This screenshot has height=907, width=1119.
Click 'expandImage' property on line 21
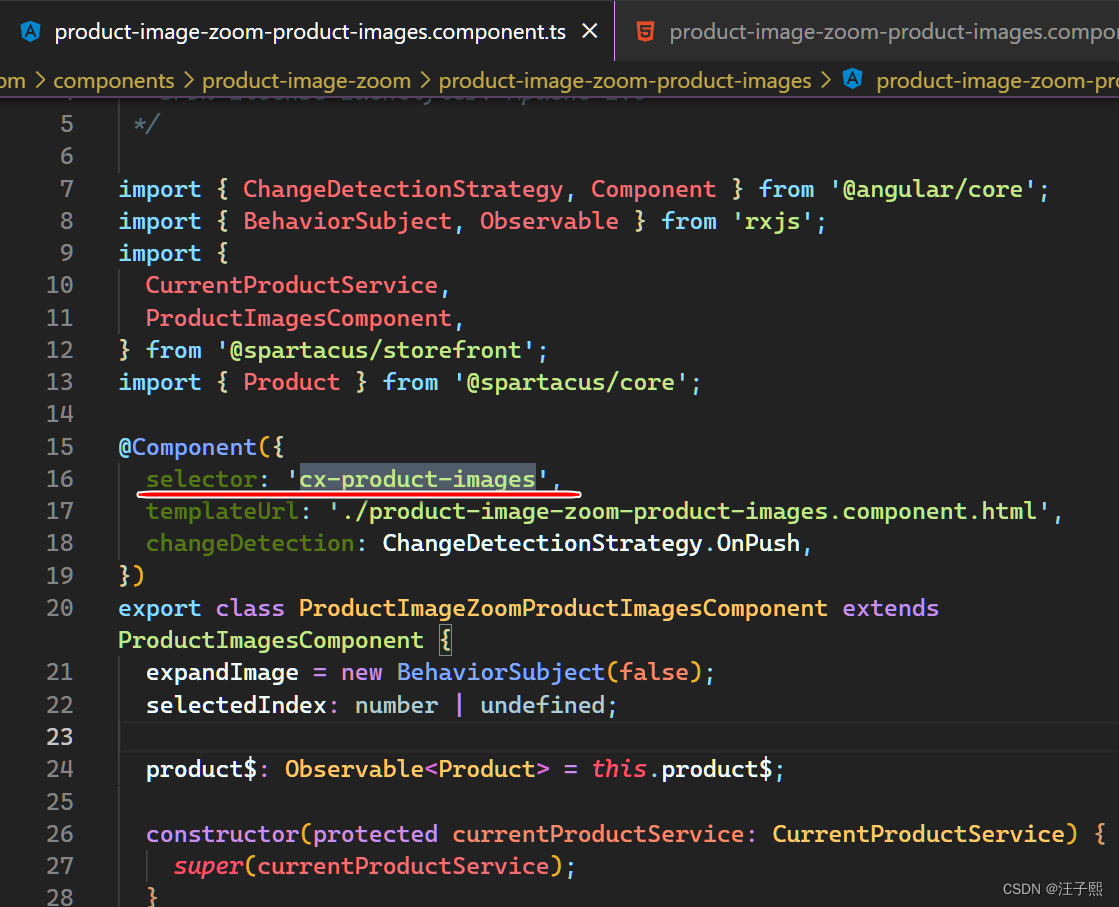223,672
